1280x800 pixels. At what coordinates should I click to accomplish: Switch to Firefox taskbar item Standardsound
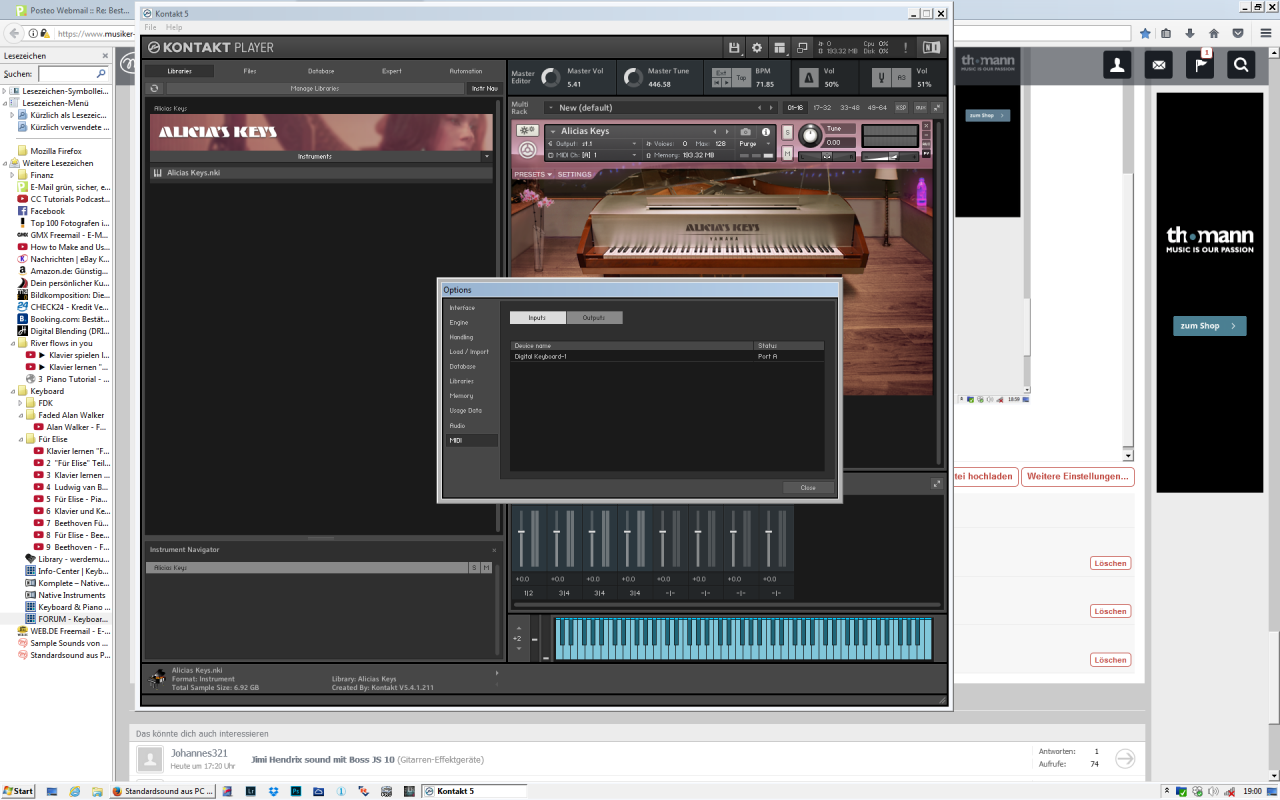(162, 791)
